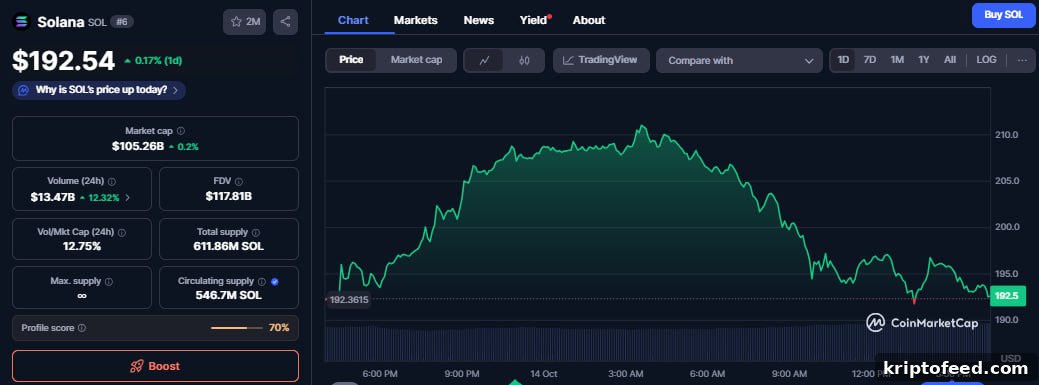The height and width of the screenshot is (385, 1039).
Task: Toggle LOG scale on chart
Action: 986,60
